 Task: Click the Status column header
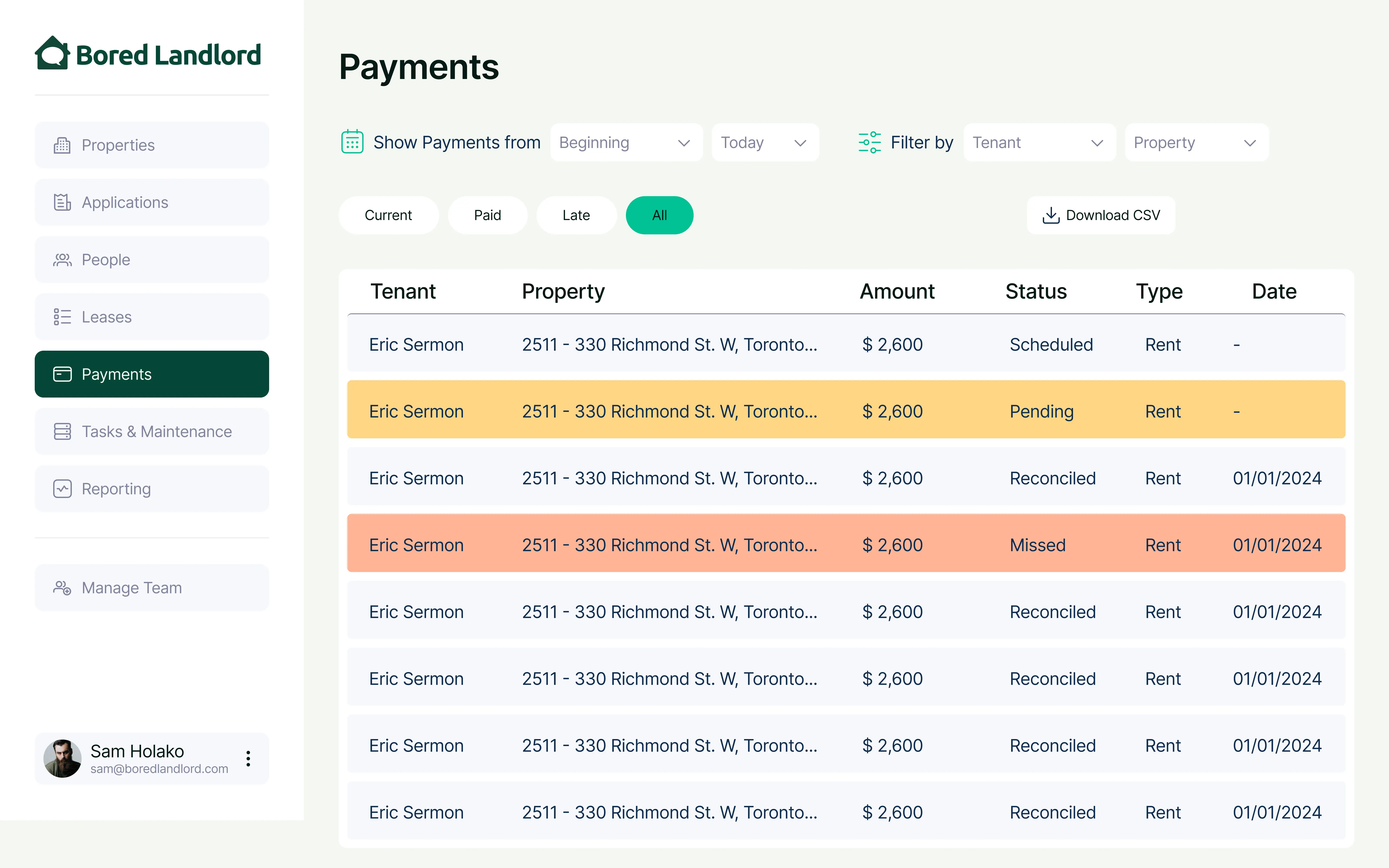click(1036, 292)
